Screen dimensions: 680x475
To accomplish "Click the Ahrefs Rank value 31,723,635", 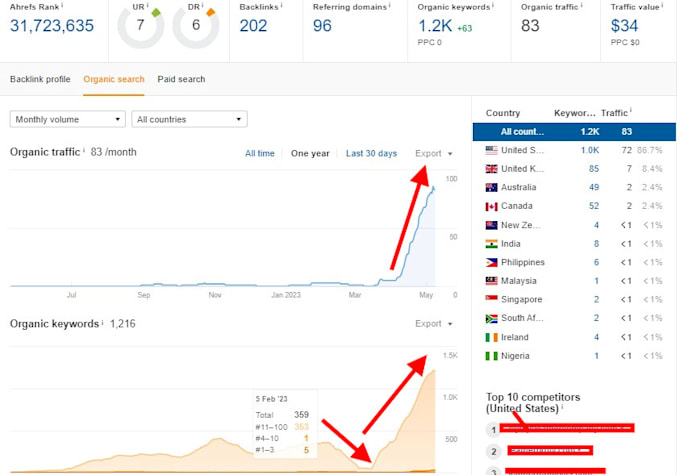I will coord(52,26).
